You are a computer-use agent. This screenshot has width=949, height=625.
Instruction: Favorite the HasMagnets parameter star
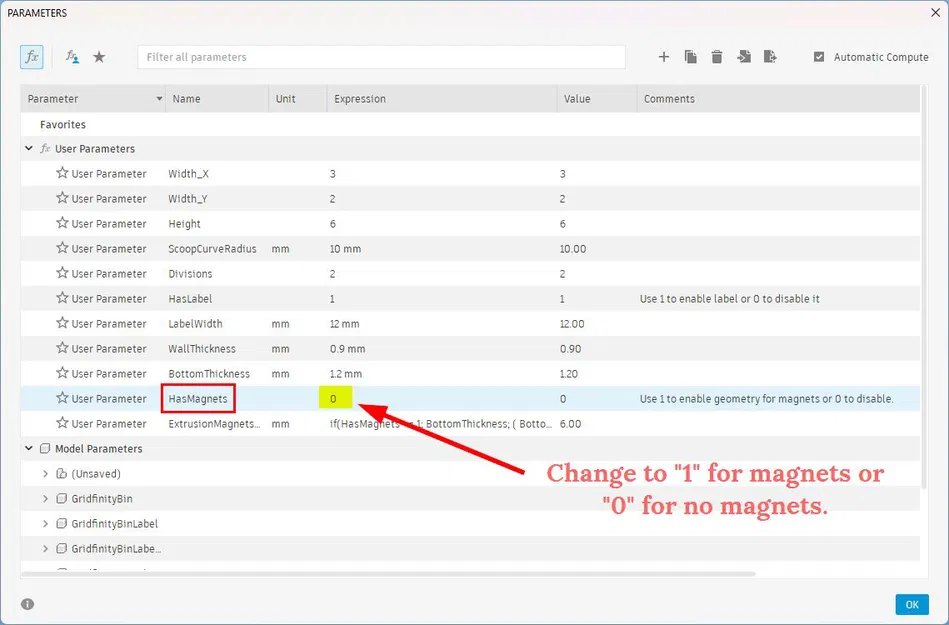click(62, 398)
